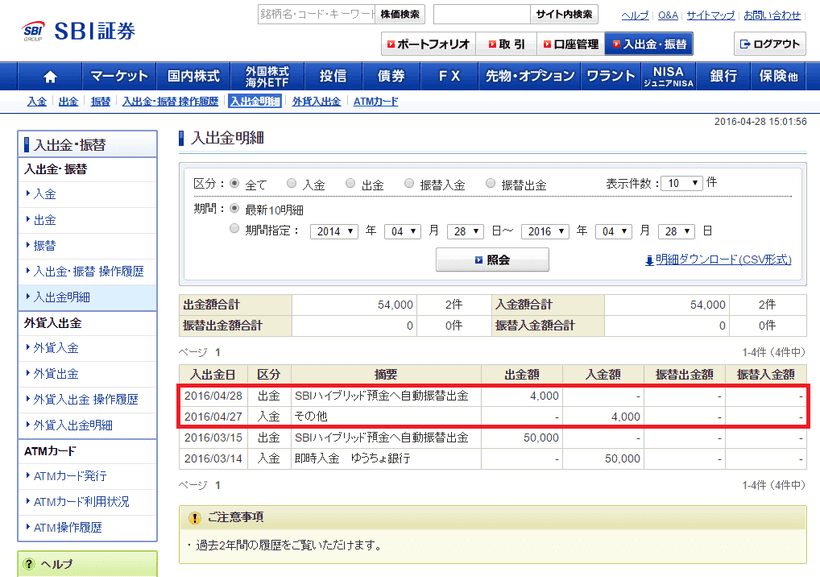Open the 表示件数 items-per-page dropdown
The width and height of the screenshot is (820, 577).
point(680,183)
